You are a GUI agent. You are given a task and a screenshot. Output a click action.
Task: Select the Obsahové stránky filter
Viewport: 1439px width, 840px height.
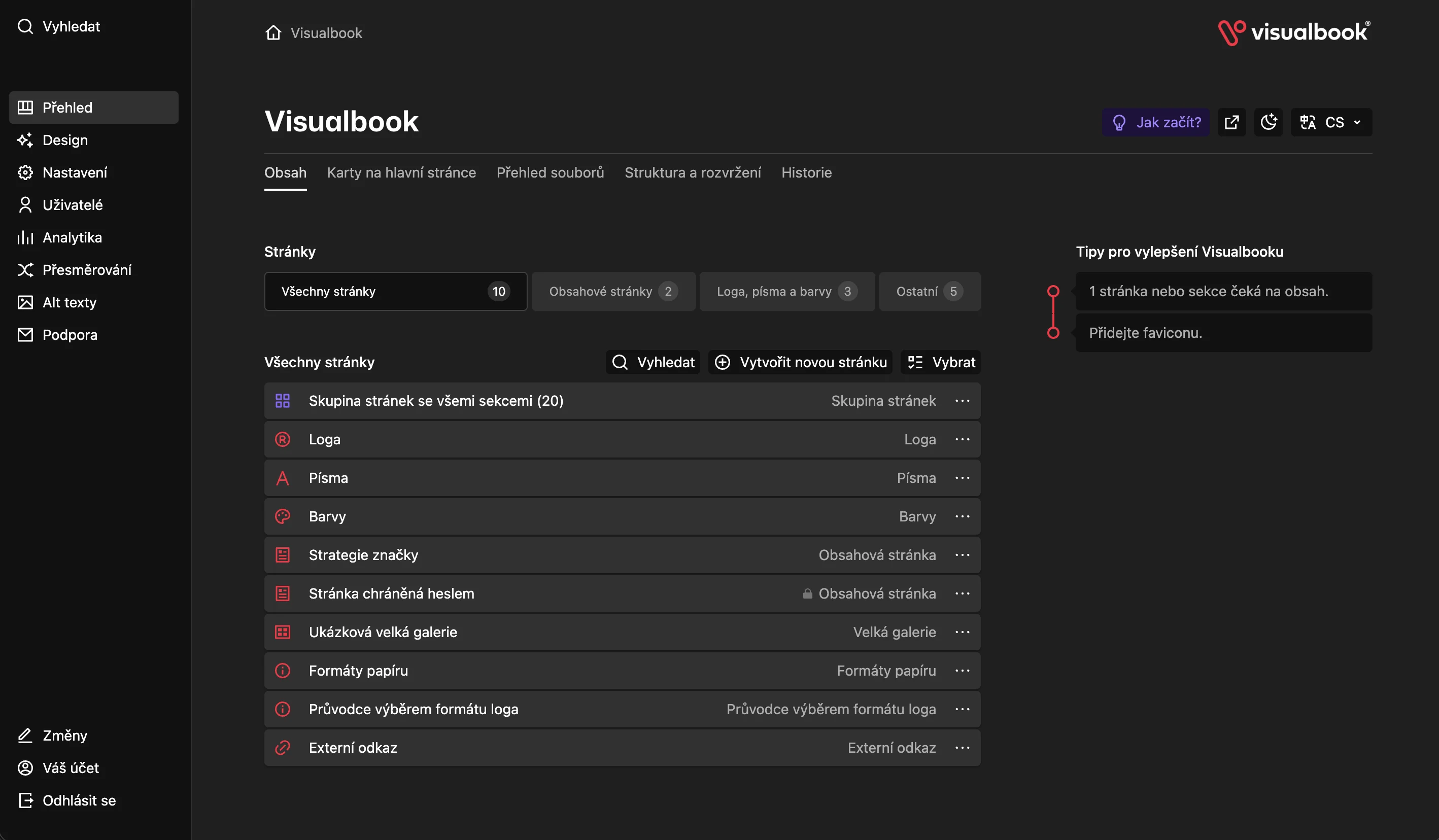click(613, 291)
